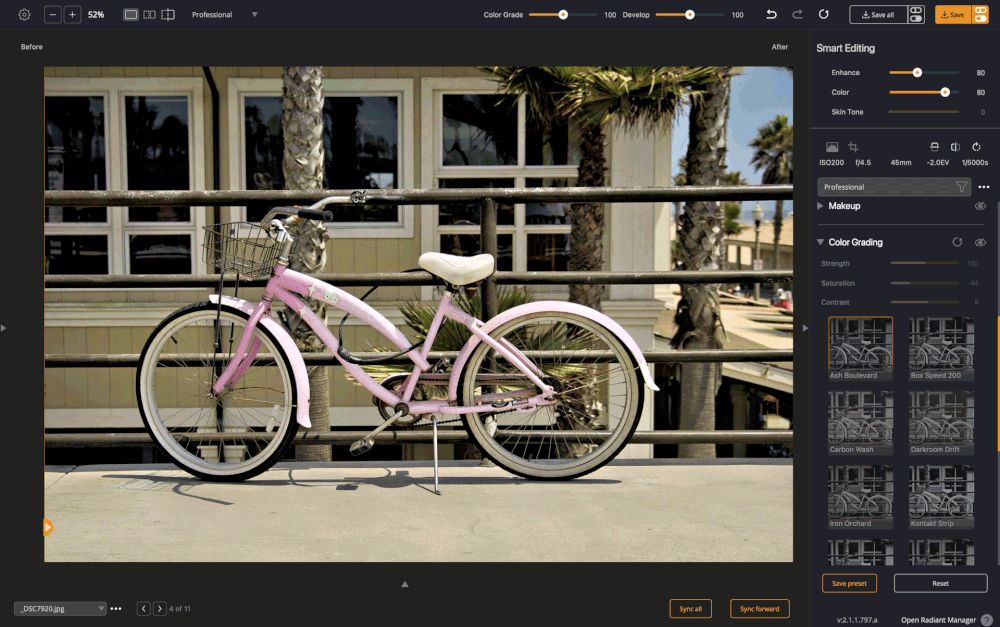Select the Carbon Wash preset

(860, 423)
